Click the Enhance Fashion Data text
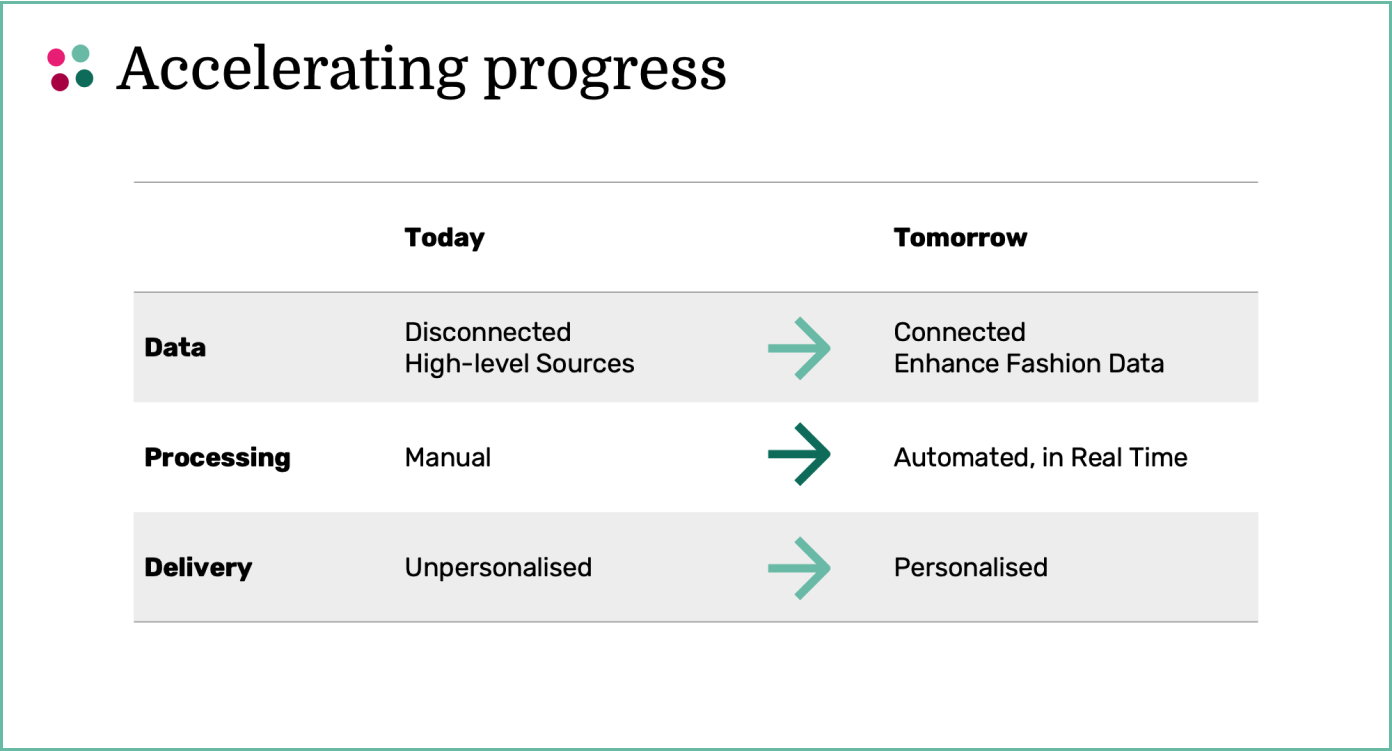The image size is (1392, 751). pyautogui.click(x=1029, y=363)
